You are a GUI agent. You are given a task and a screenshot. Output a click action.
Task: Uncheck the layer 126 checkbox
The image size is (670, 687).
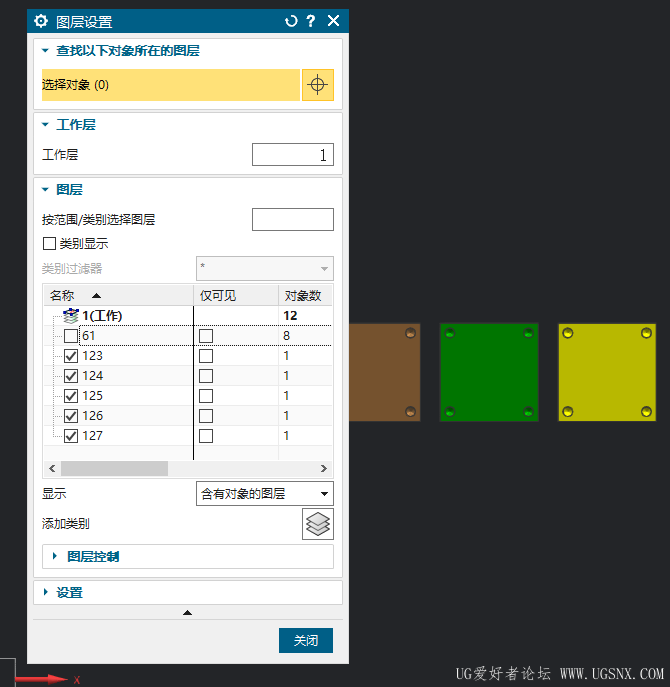coord(71,416)
